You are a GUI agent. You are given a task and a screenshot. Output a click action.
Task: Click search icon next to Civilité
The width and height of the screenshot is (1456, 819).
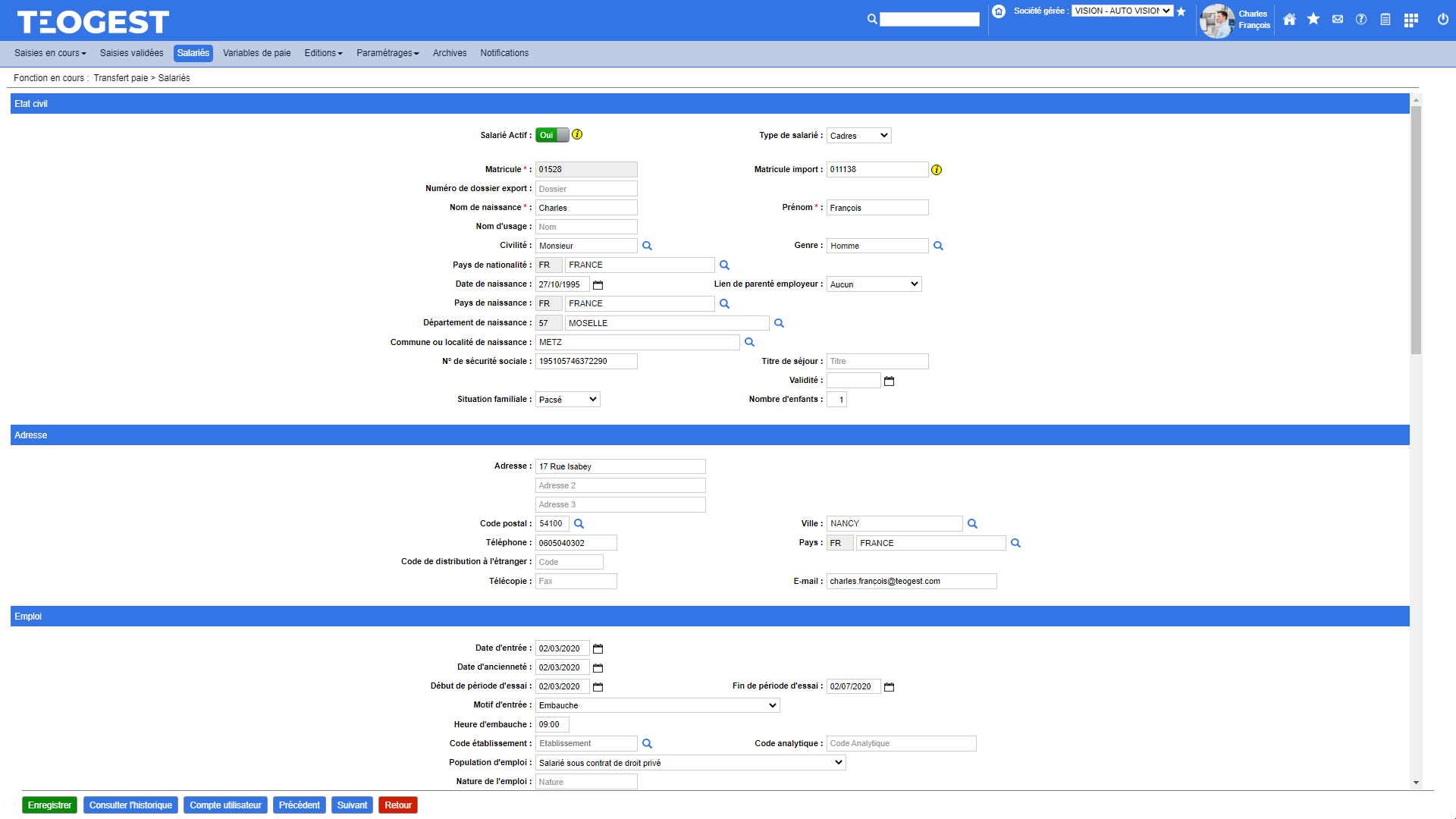click(x=647, y=246)
